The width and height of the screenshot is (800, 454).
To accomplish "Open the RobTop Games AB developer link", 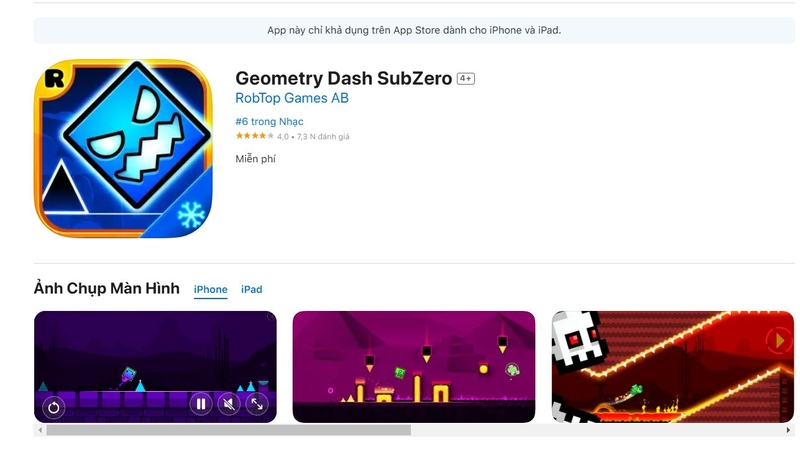I will click(x=292, y=98).
